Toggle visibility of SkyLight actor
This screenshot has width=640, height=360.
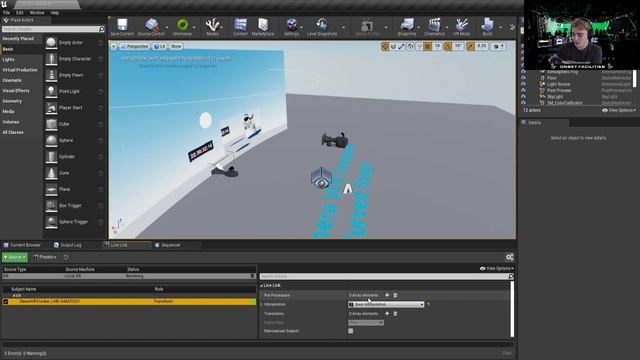point(523,97)
